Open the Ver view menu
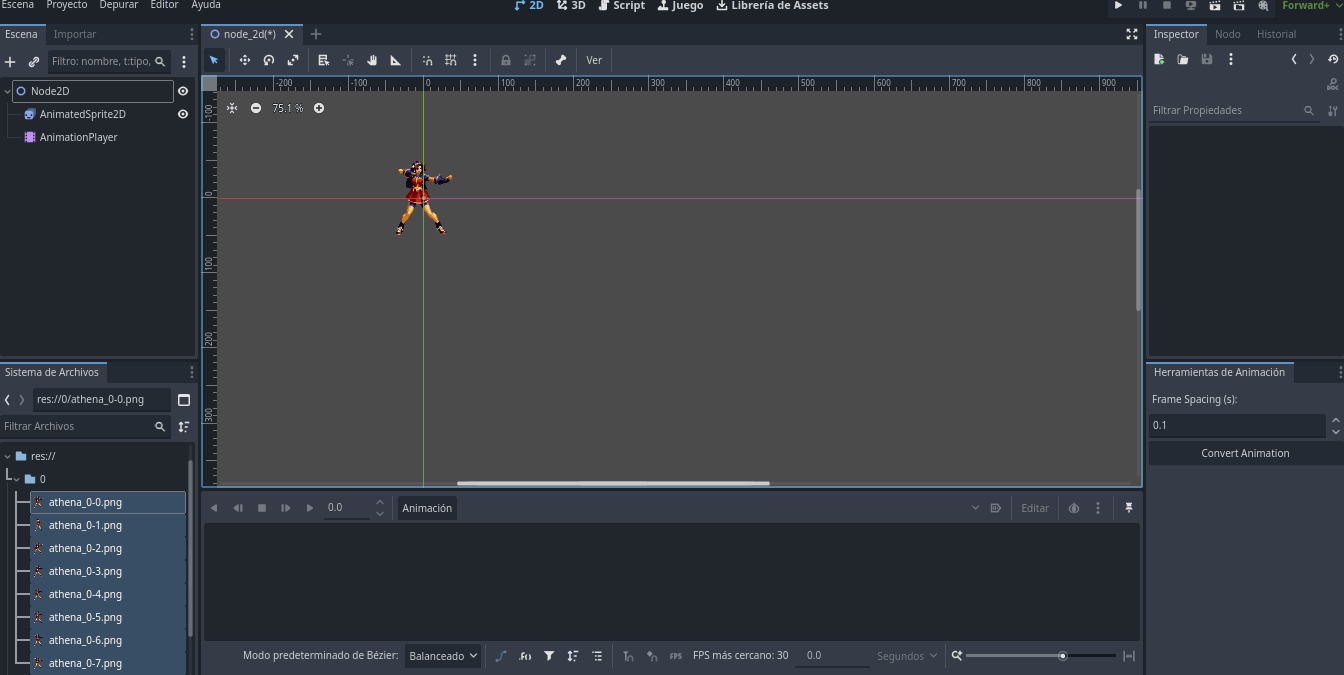This screenshot has height=675, width=1344. click(594, 60)
